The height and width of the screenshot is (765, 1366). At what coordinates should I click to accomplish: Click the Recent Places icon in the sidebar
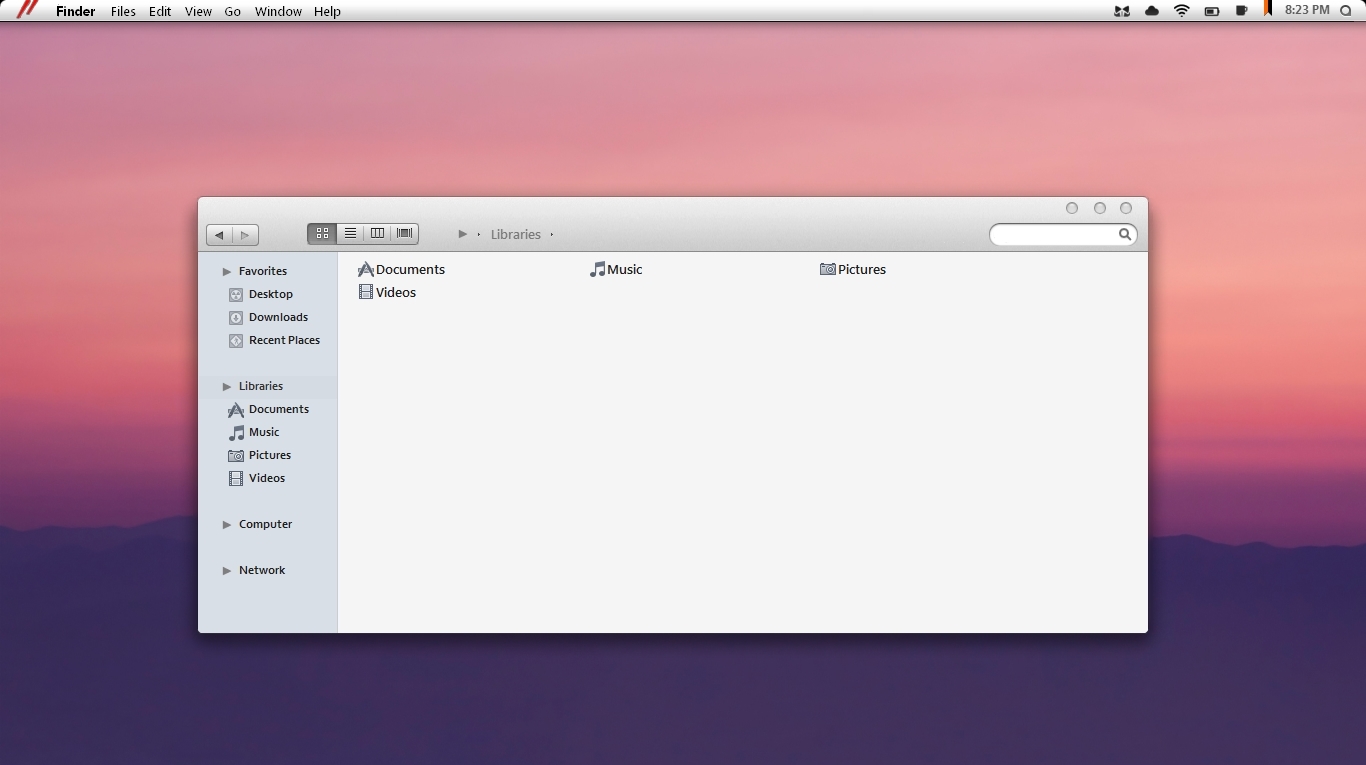[x=236, y=340]
